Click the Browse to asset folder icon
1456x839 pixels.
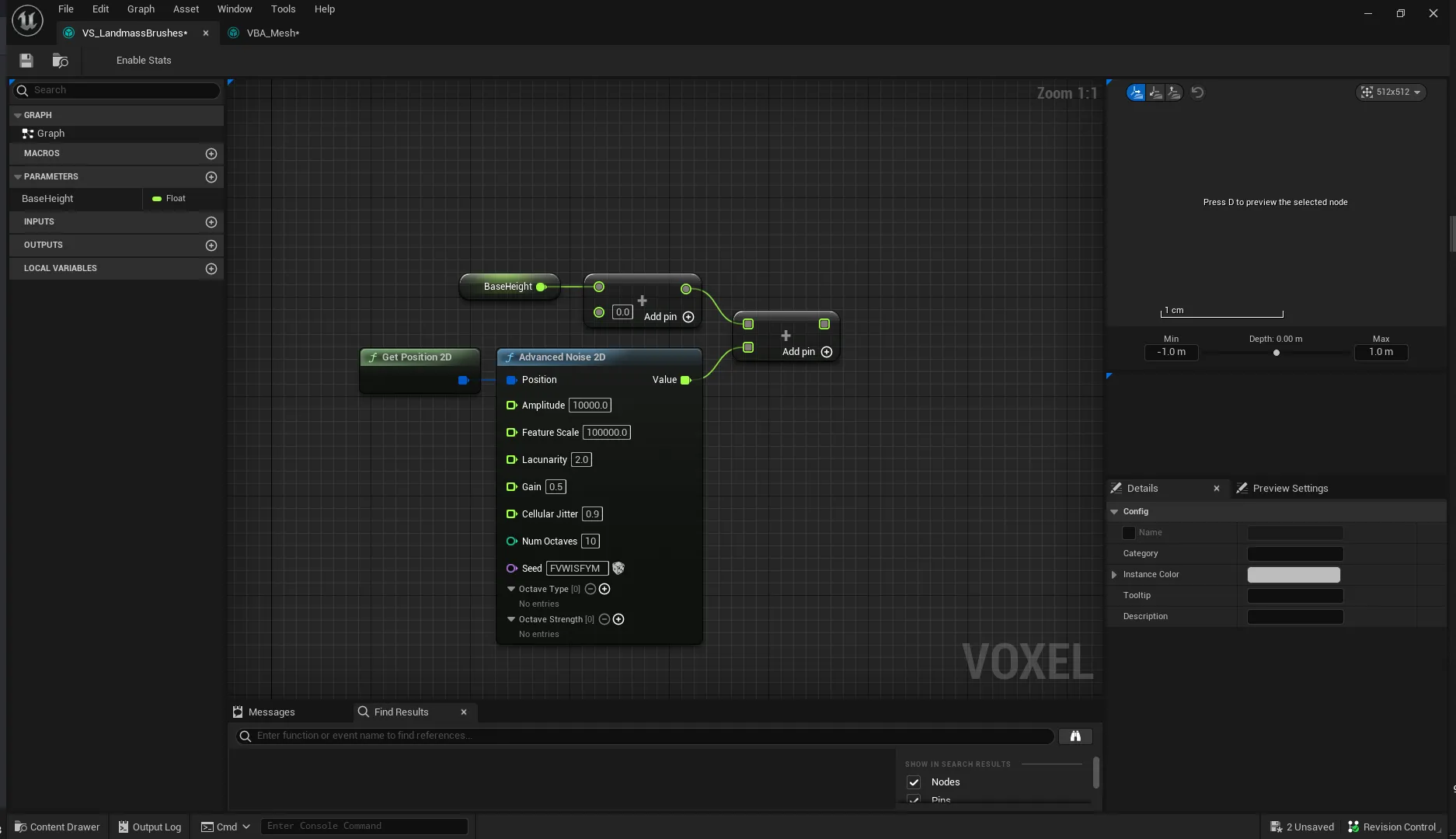[60, 61]
